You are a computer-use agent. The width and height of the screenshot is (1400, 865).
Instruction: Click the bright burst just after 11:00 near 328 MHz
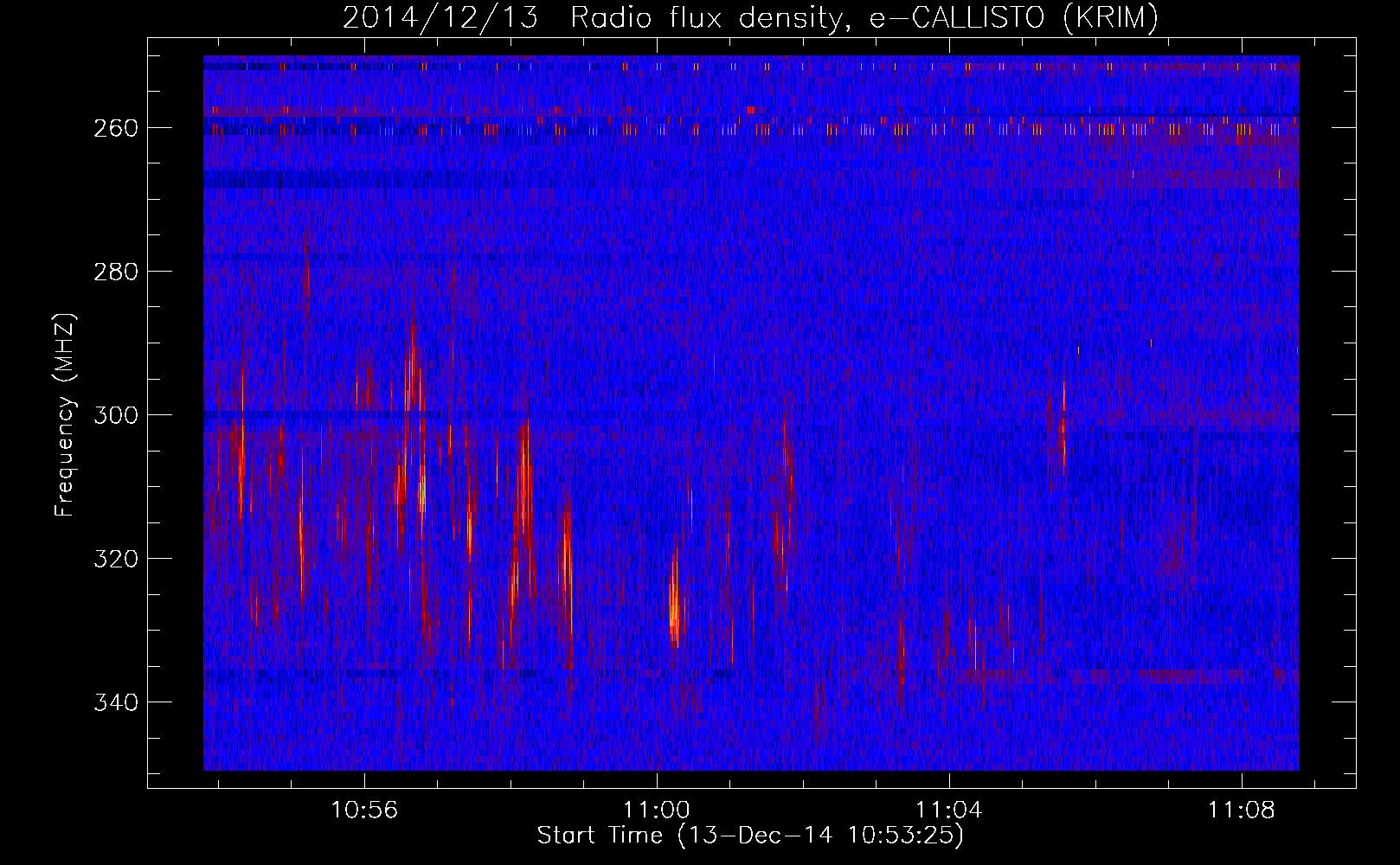(674, 601)
